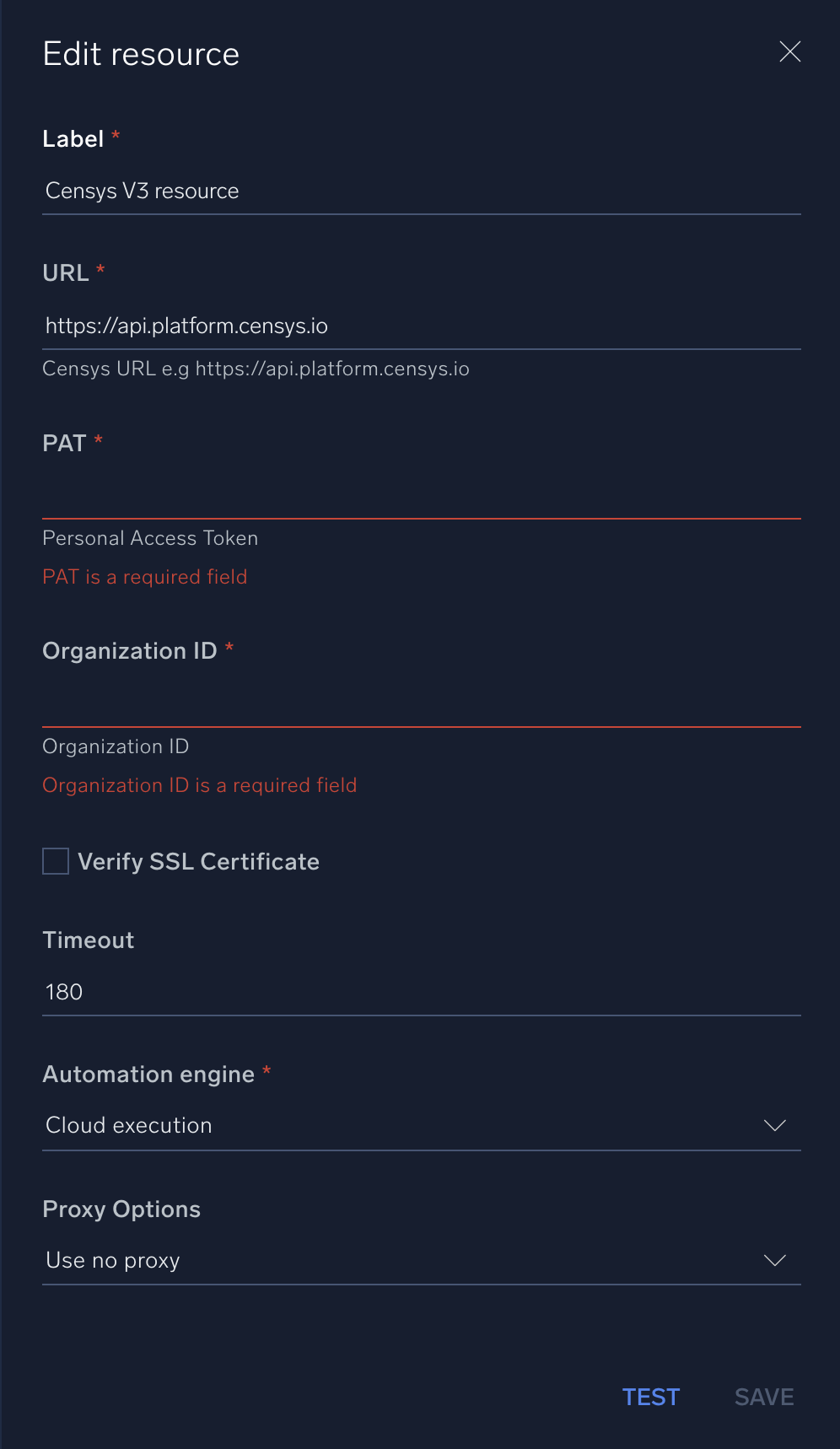Focus the URL input field
Image resolution: width=840 pixels, height=1449 pixels.
[421, 326]
